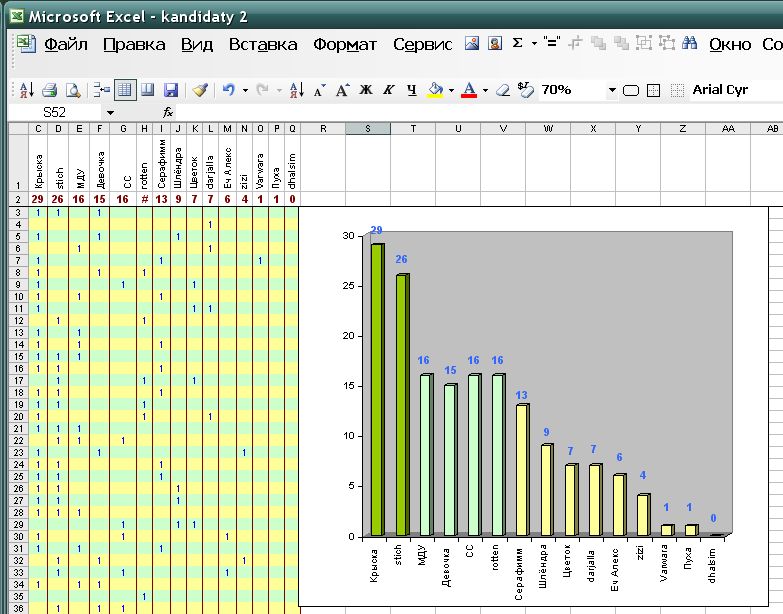Open Find with the binoculars icon
This screenshot has width=783, height=614.
(689, 44)
